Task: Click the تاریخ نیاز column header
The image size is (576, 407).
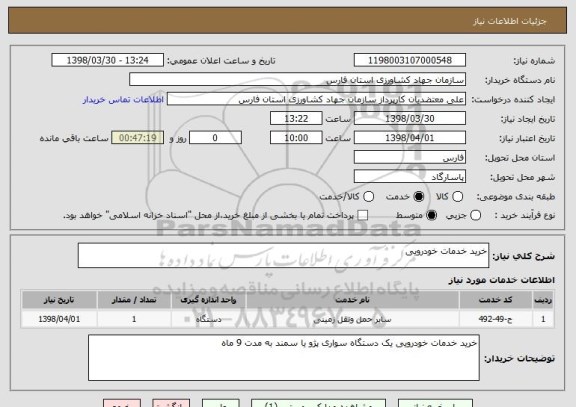Action: (59, 300)
